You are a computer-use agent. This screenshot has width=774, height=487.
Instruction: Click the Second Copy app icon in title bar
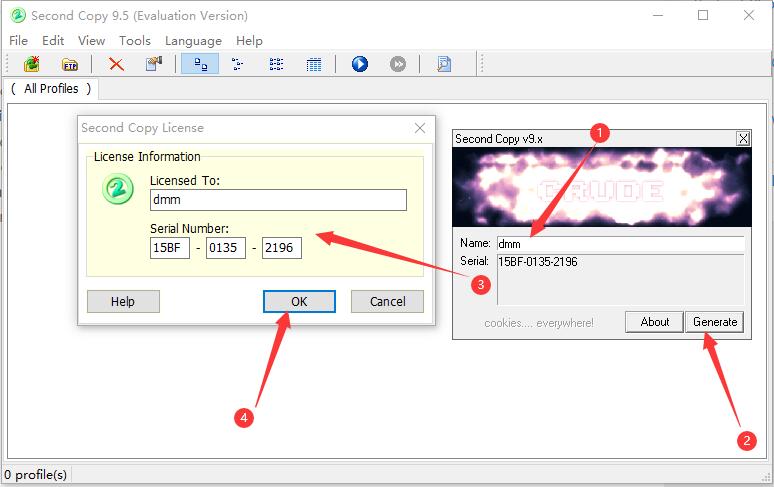pyautogui.click(x=18, y=15)
